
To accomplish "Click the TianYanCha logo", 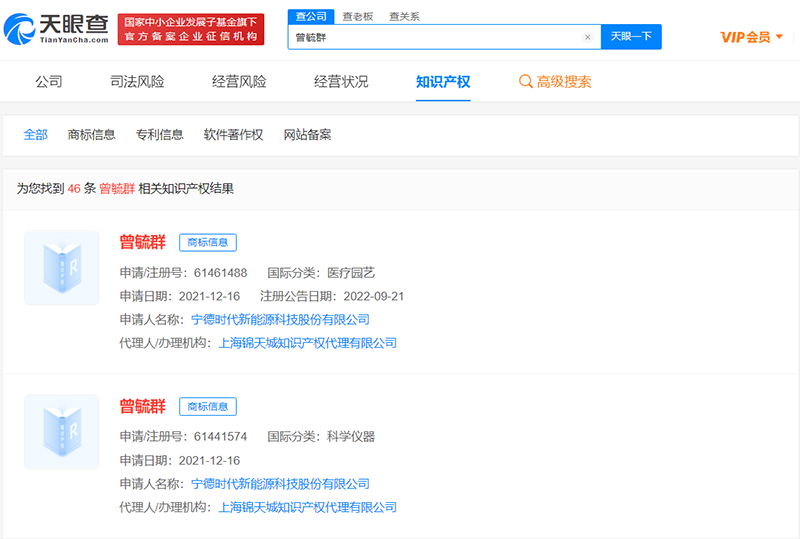I will click(x=56, y=29).
